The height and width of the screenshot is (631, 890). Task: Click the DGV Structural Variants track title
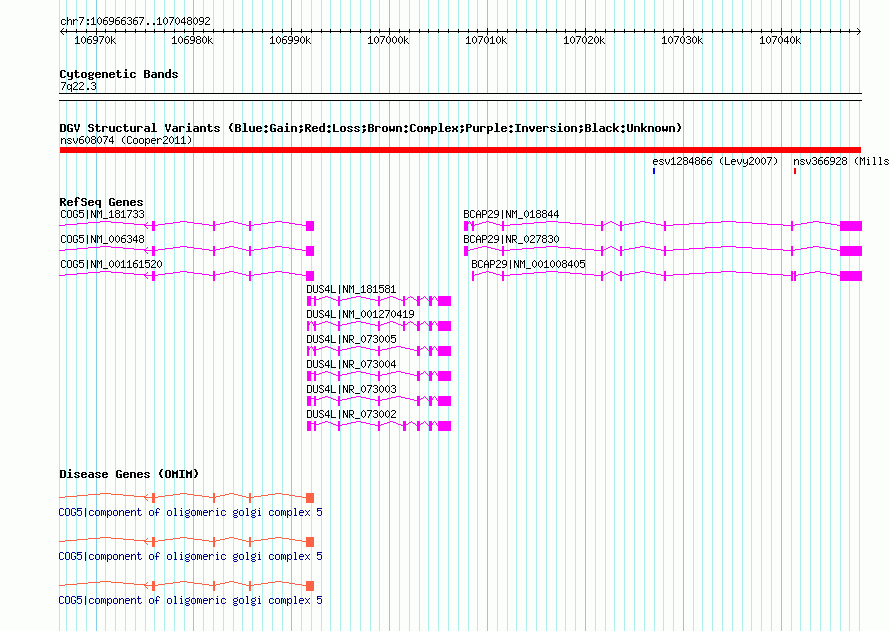point(371,128)
